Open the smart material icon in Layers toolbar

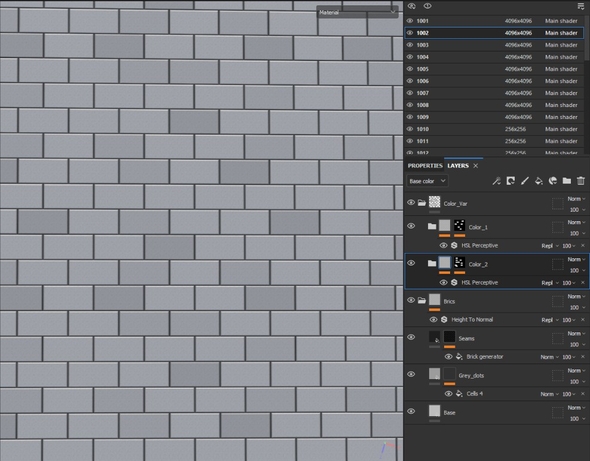pos(553,181)
